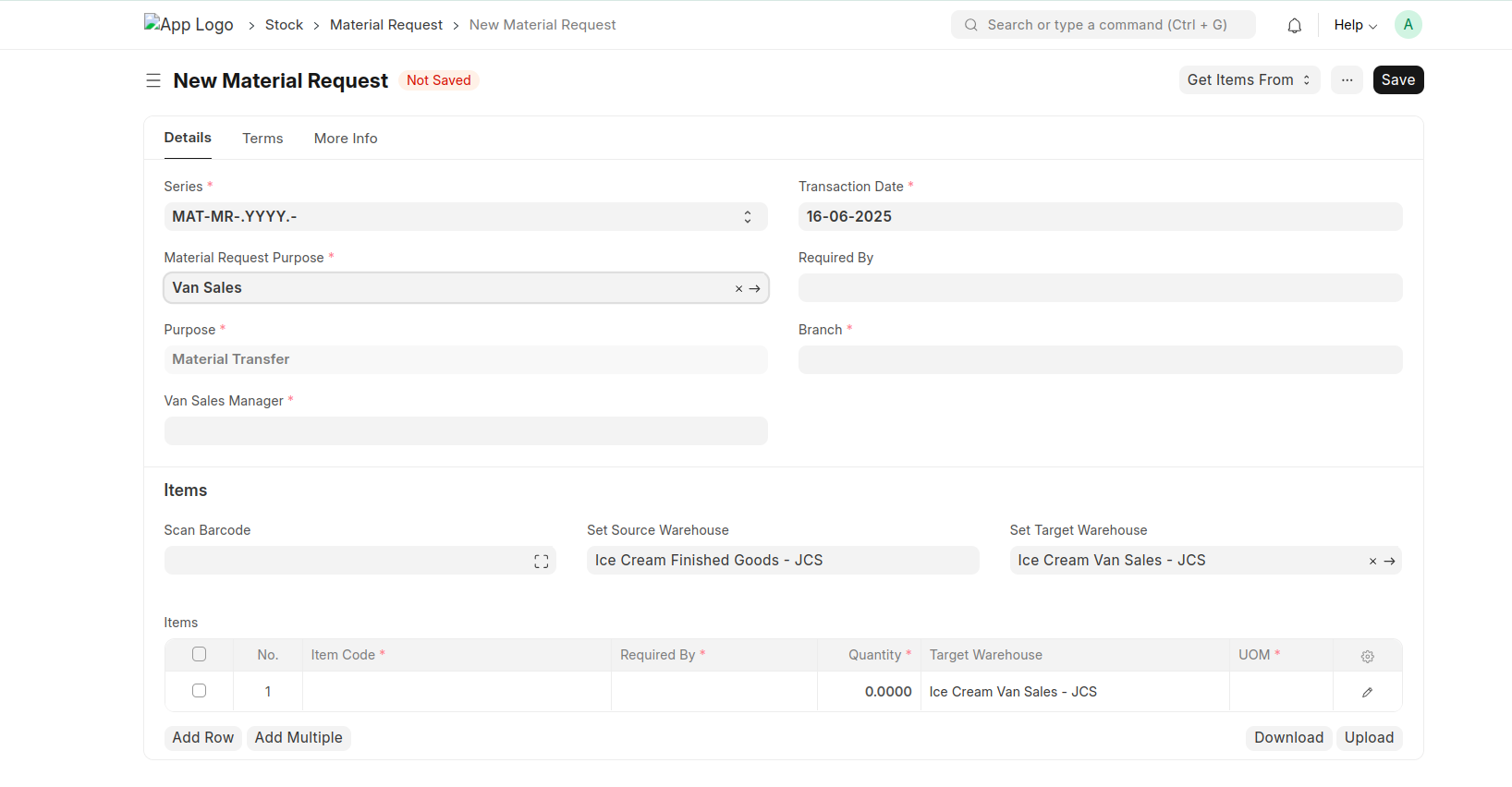Click the App Logo home icon

point(189,25)
